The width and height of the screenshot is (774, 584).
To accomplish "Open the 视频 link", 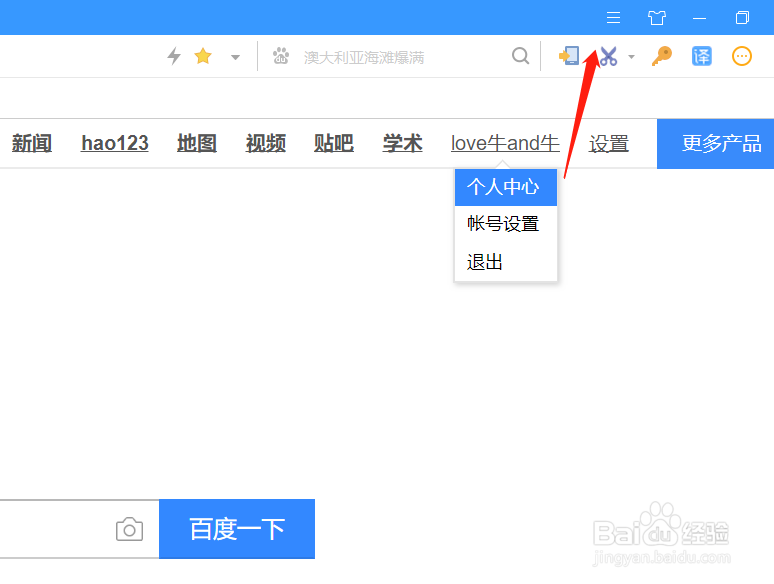I will click(266, 143).
